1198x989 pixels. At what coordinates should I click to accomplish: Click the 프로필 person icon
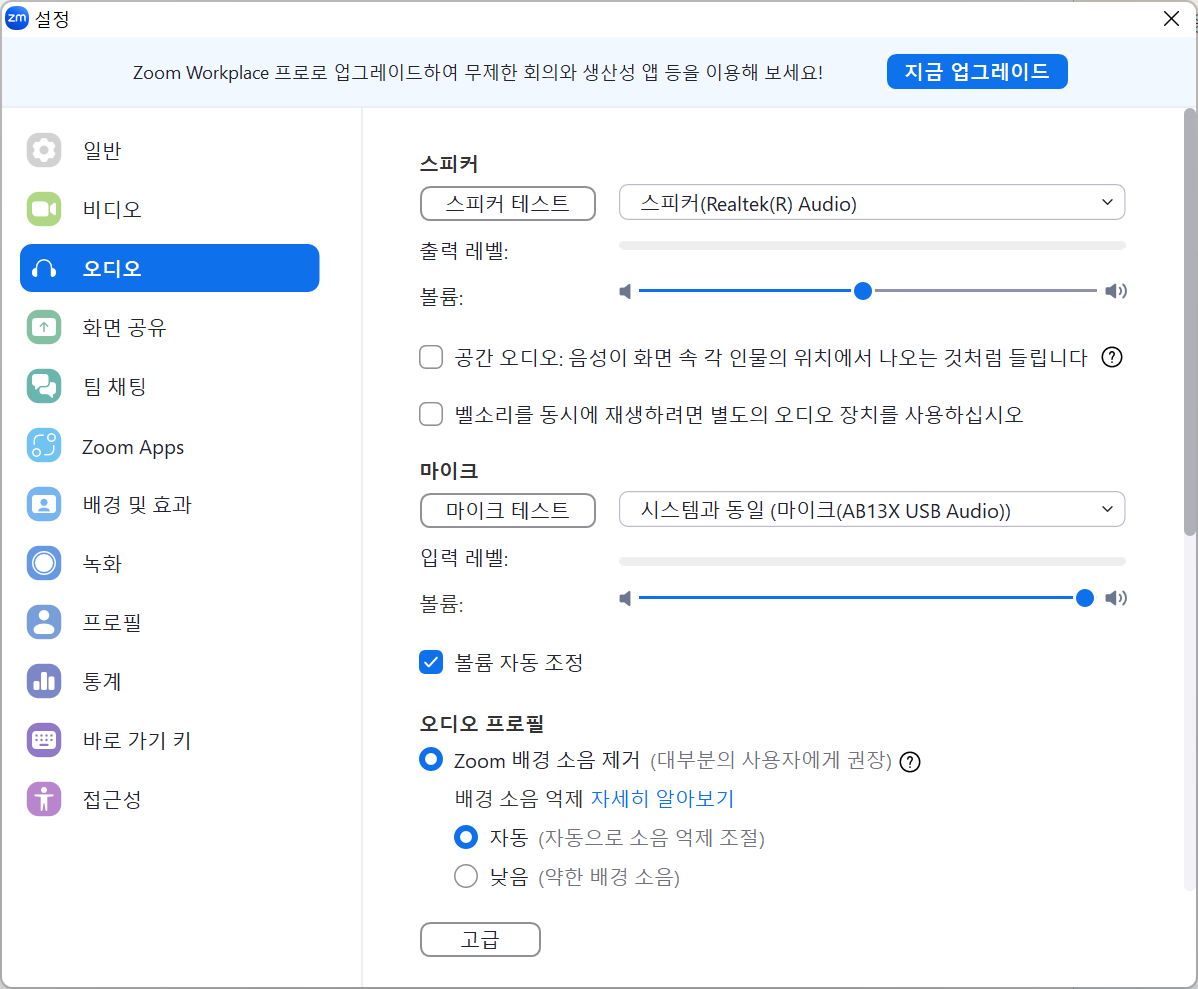click(x=44, y=622)
